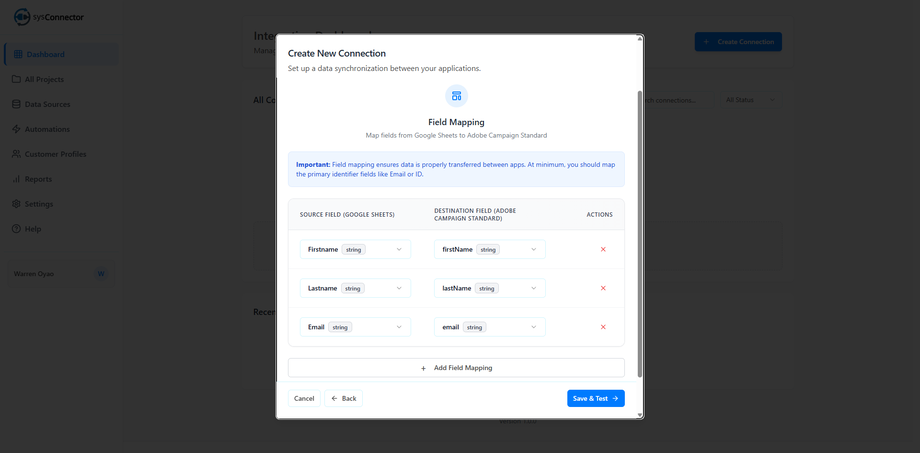Open the Email source field dropdown
Viewport: 920px width, 453px height.
[x=355, y=327]
